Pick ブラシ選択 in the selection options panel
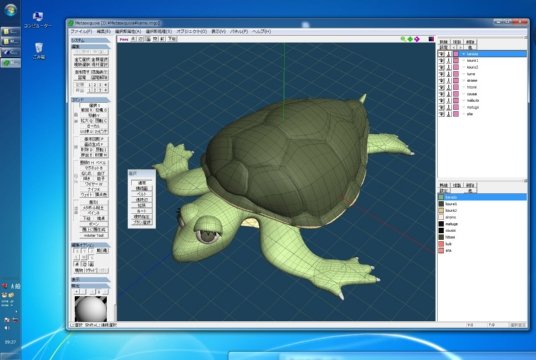The width and height of the screenshot is (536, 360). coord(142,223)
